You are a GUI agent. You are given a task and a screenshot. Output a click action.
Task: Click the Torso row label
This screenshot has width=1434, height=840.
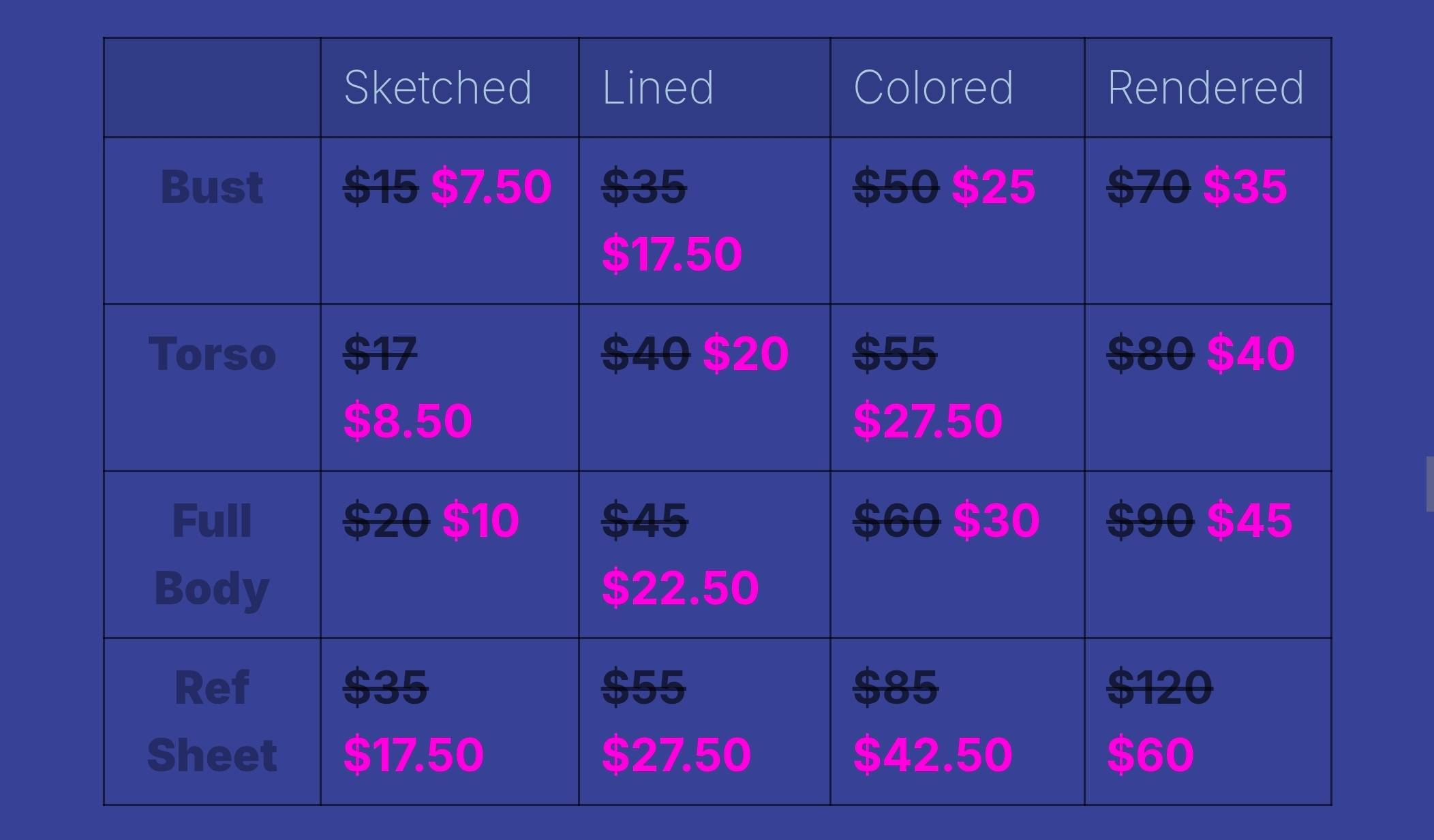point(212,354)
